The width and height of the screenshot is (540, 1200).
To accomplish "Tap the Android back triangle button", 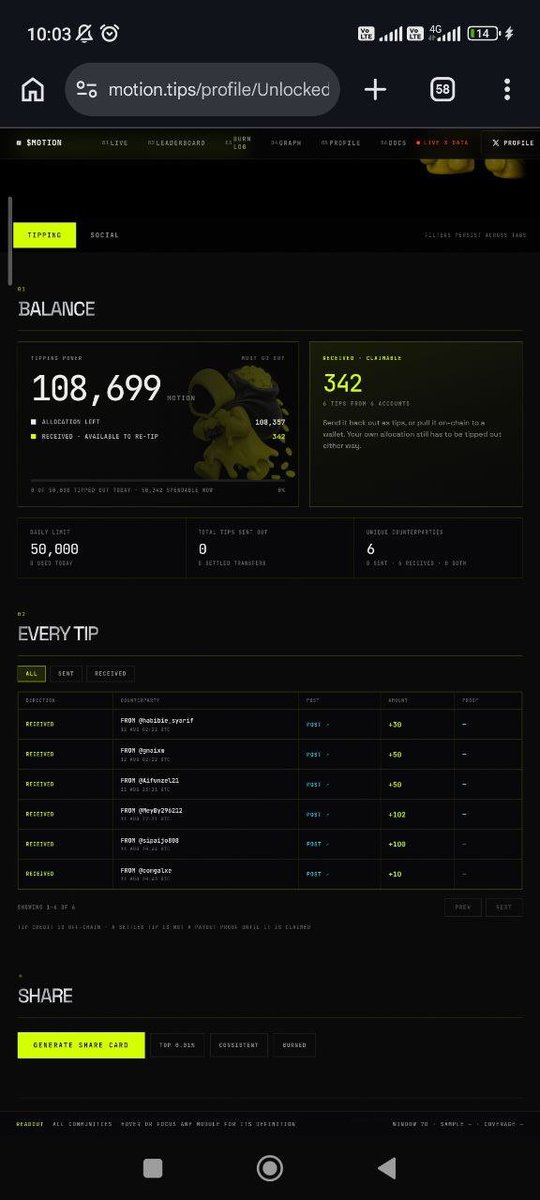I will 387,1167.
